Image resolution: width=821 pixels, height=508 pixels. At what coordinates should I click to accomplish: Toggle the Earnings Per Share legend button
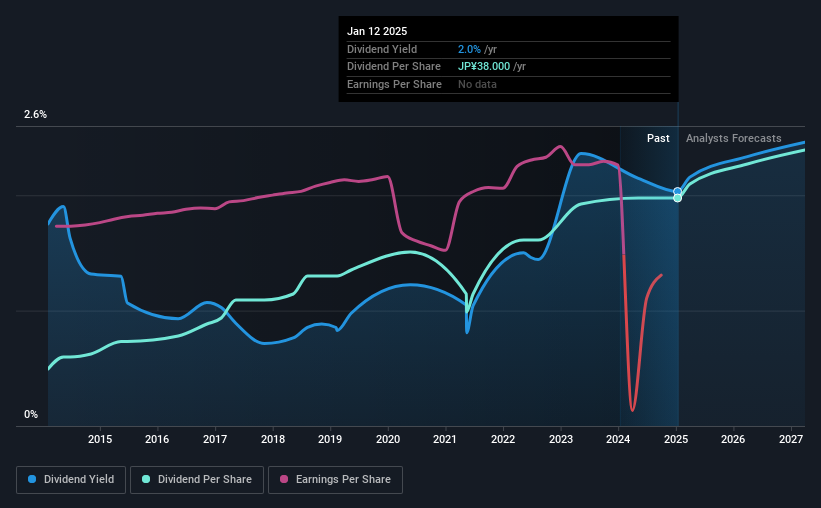336,480
